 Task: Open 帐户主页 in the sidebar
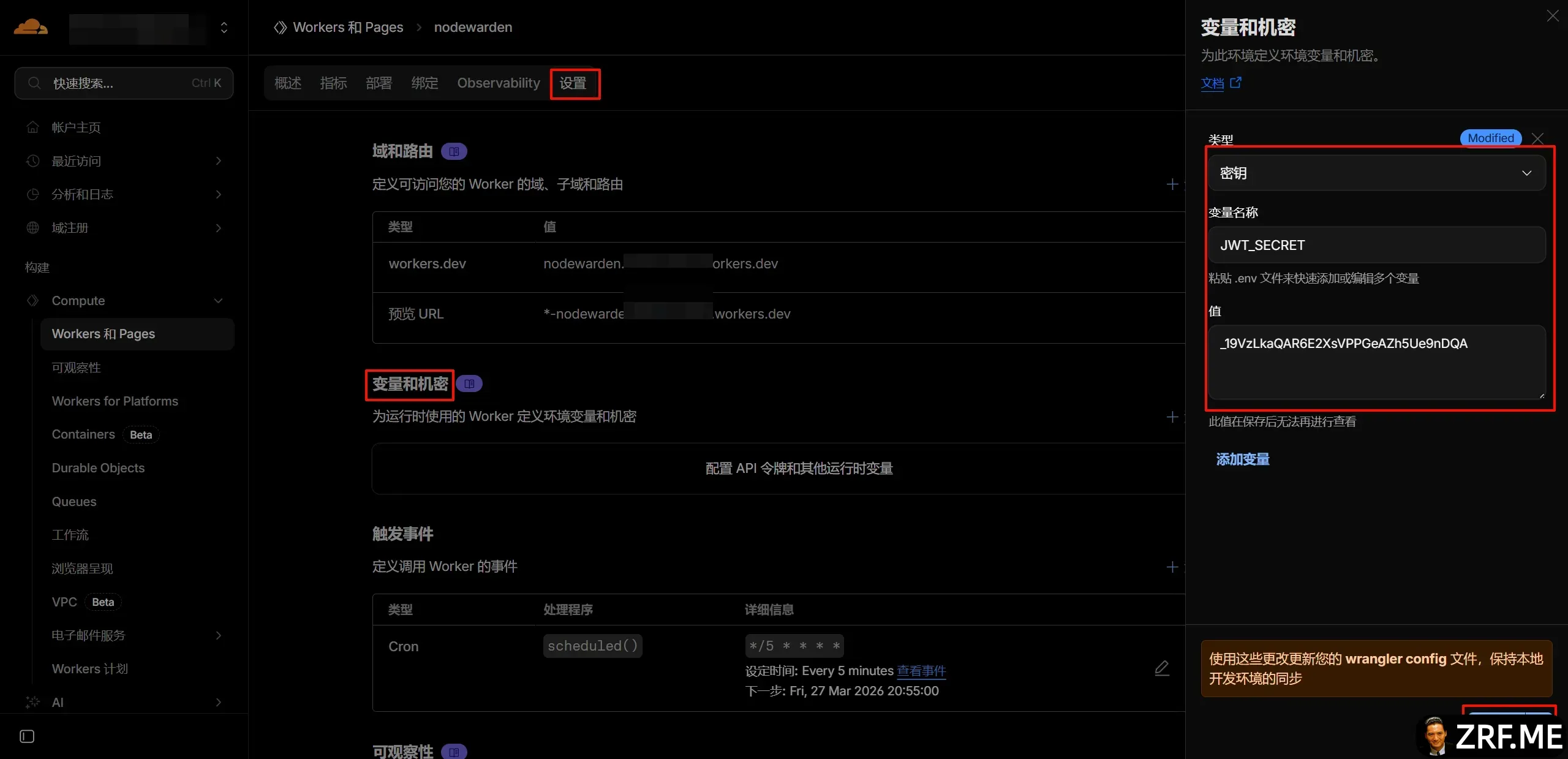tap(76, 127)
